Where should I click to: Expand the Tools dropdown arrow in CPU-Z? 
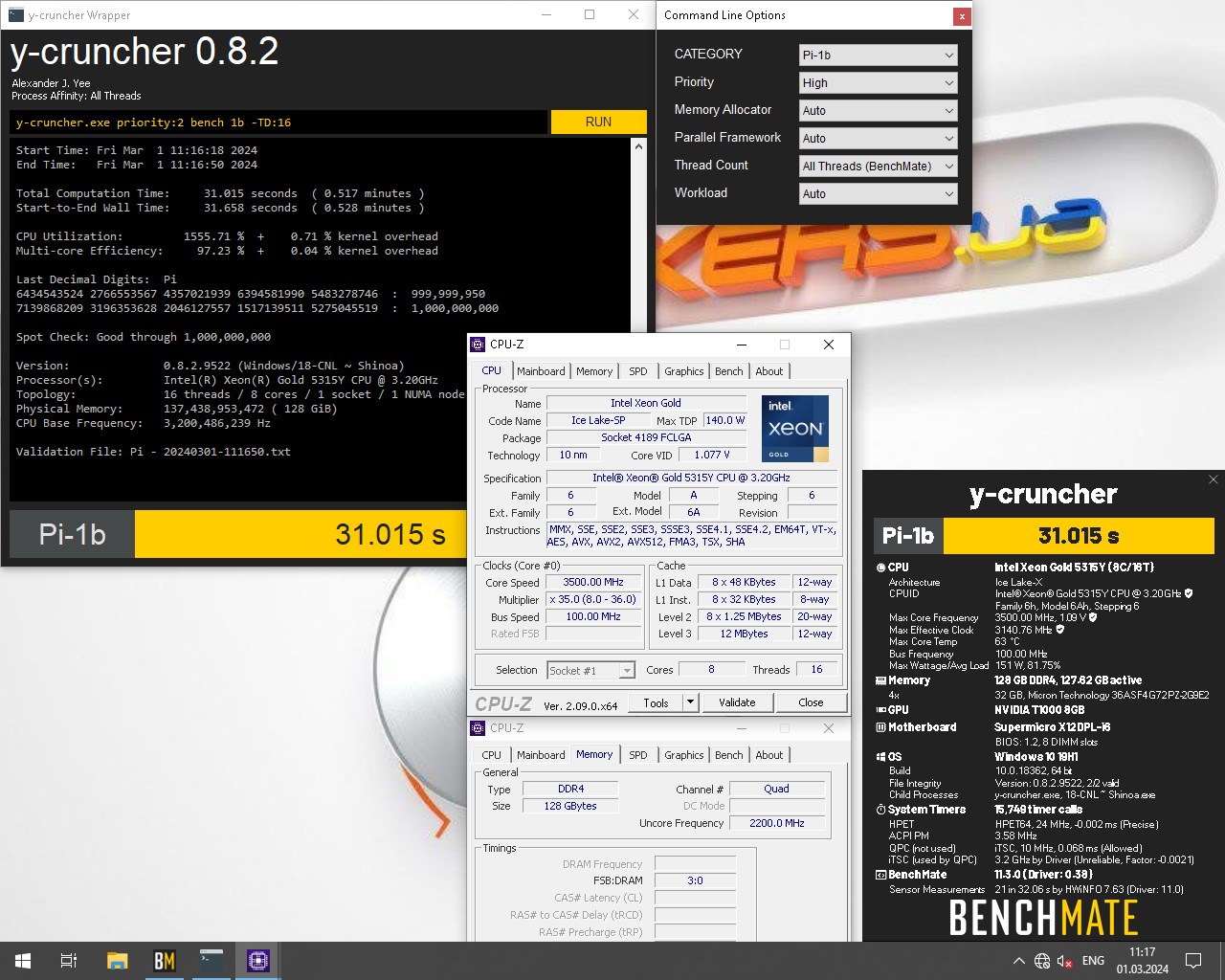[x=690, y=702]
